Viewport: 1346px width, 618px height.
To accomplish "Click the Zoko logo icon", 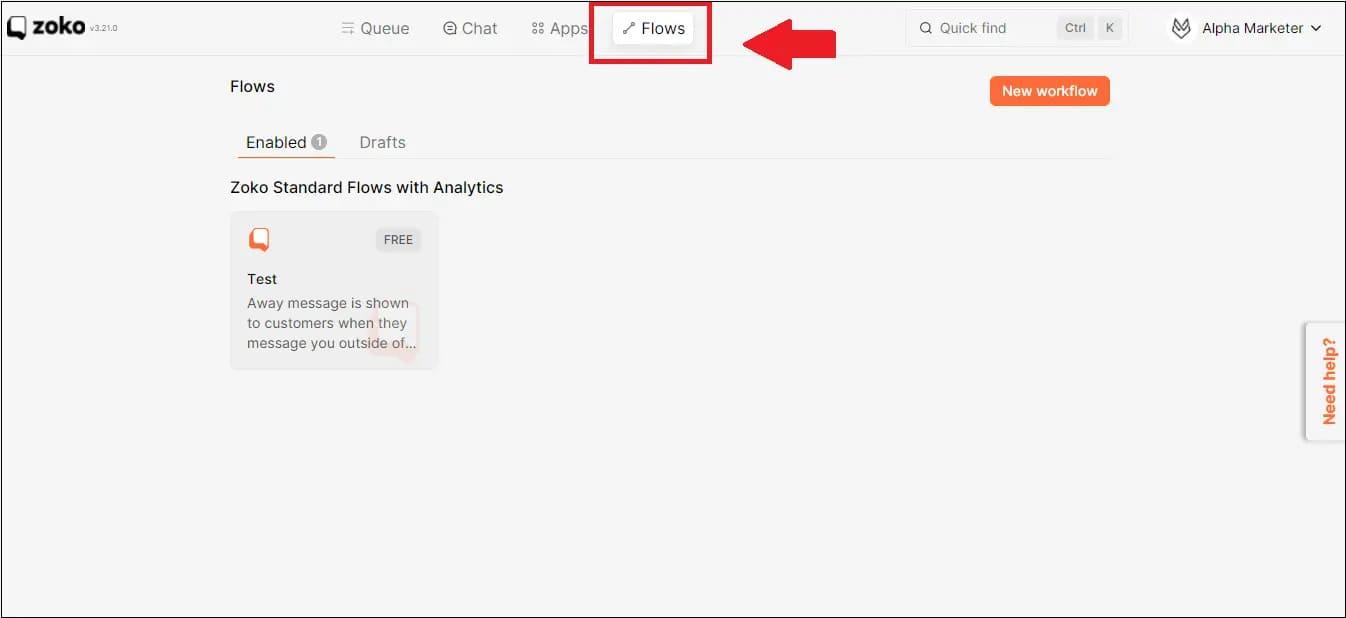I will tap(17, 28).
